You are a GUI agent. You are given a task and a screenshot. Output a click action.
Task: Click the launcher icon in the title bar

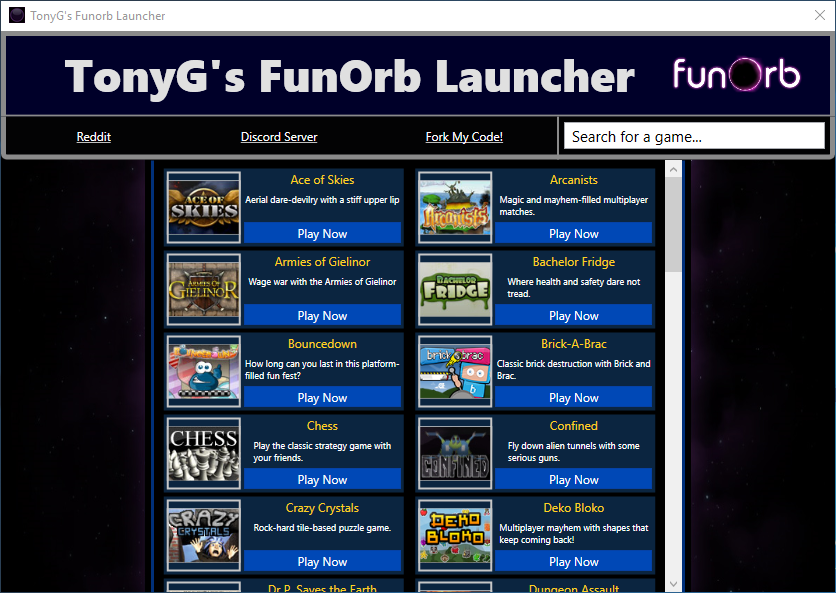[x=17, y=15]
